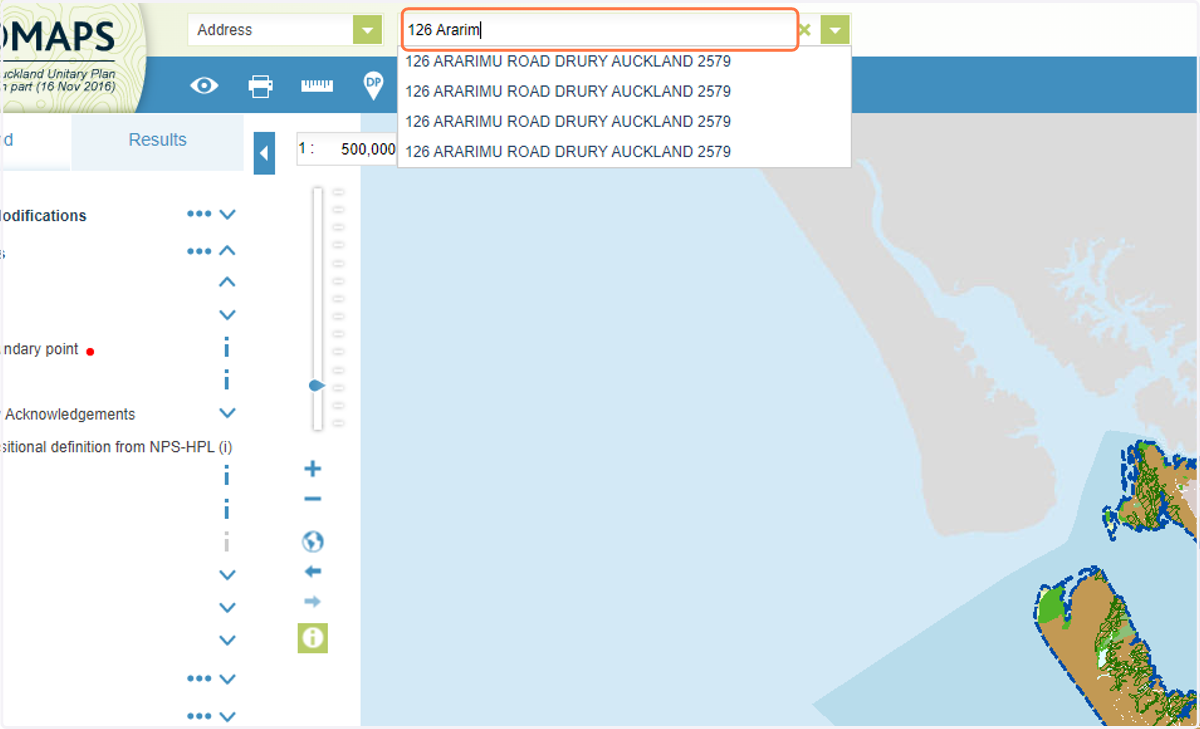Viewport: 1200px width, 729px height.
Task: Expand the Modifications section chevron
Action: 227,214
